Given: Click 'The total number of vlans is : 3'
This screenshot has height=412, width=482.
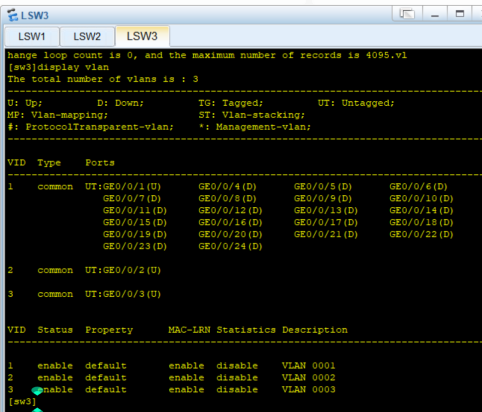Looking at the screenshot, I should click(103, 79).
